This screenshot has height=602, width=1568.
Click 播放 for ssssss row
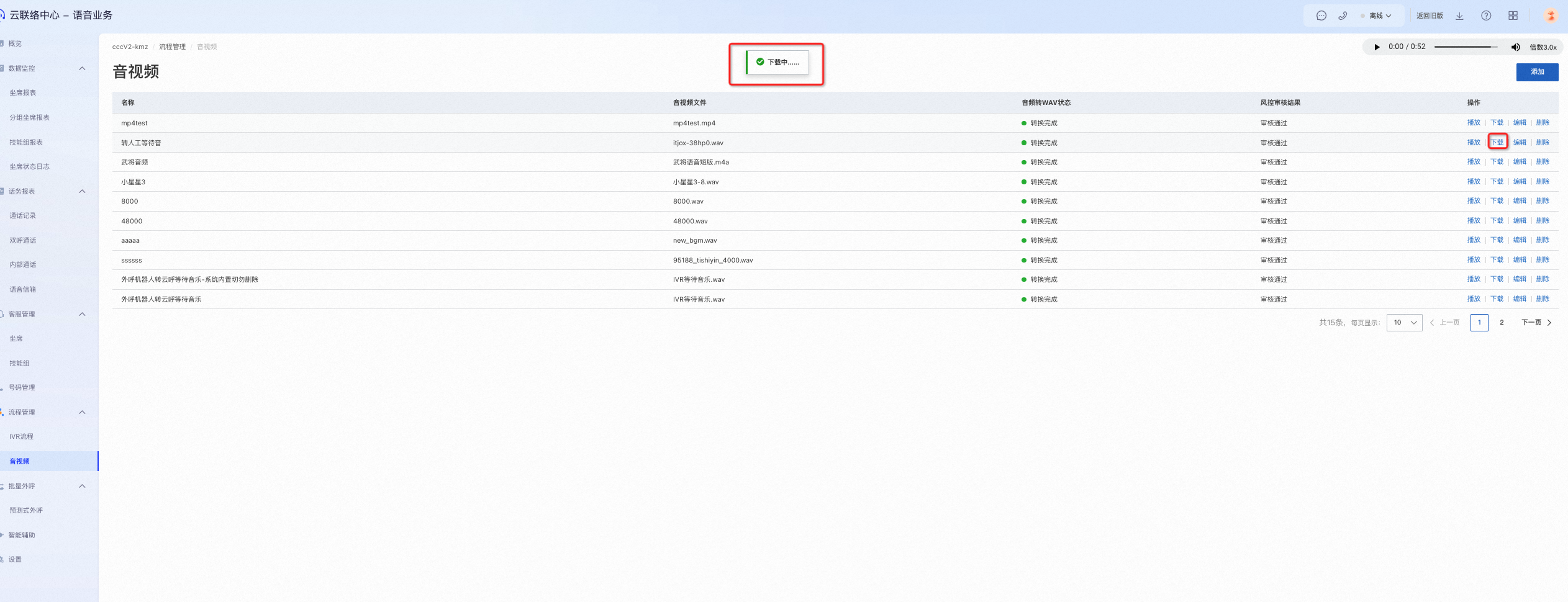tap(1474, 260)
